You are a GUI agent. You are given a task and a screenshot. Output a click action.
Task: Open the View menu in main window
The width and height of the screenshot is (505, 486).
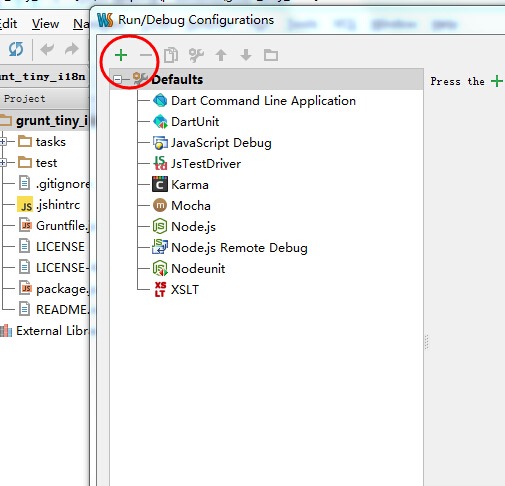[45, 24]
